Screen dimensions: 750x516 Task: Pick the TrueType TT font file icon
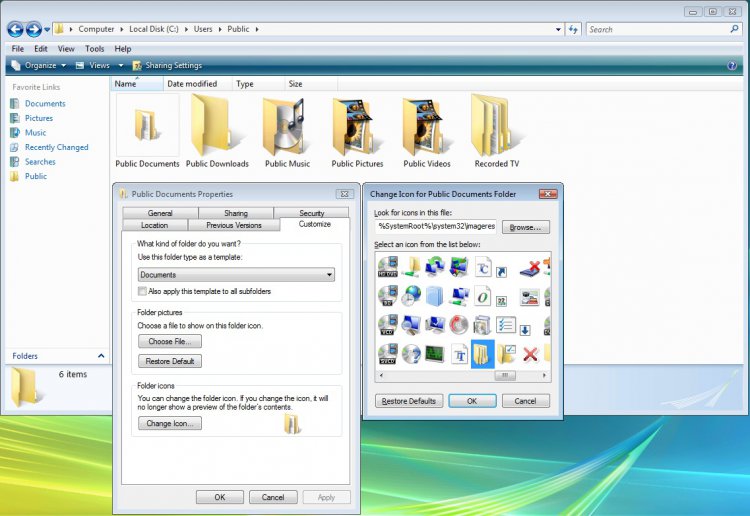coord(459,354)
